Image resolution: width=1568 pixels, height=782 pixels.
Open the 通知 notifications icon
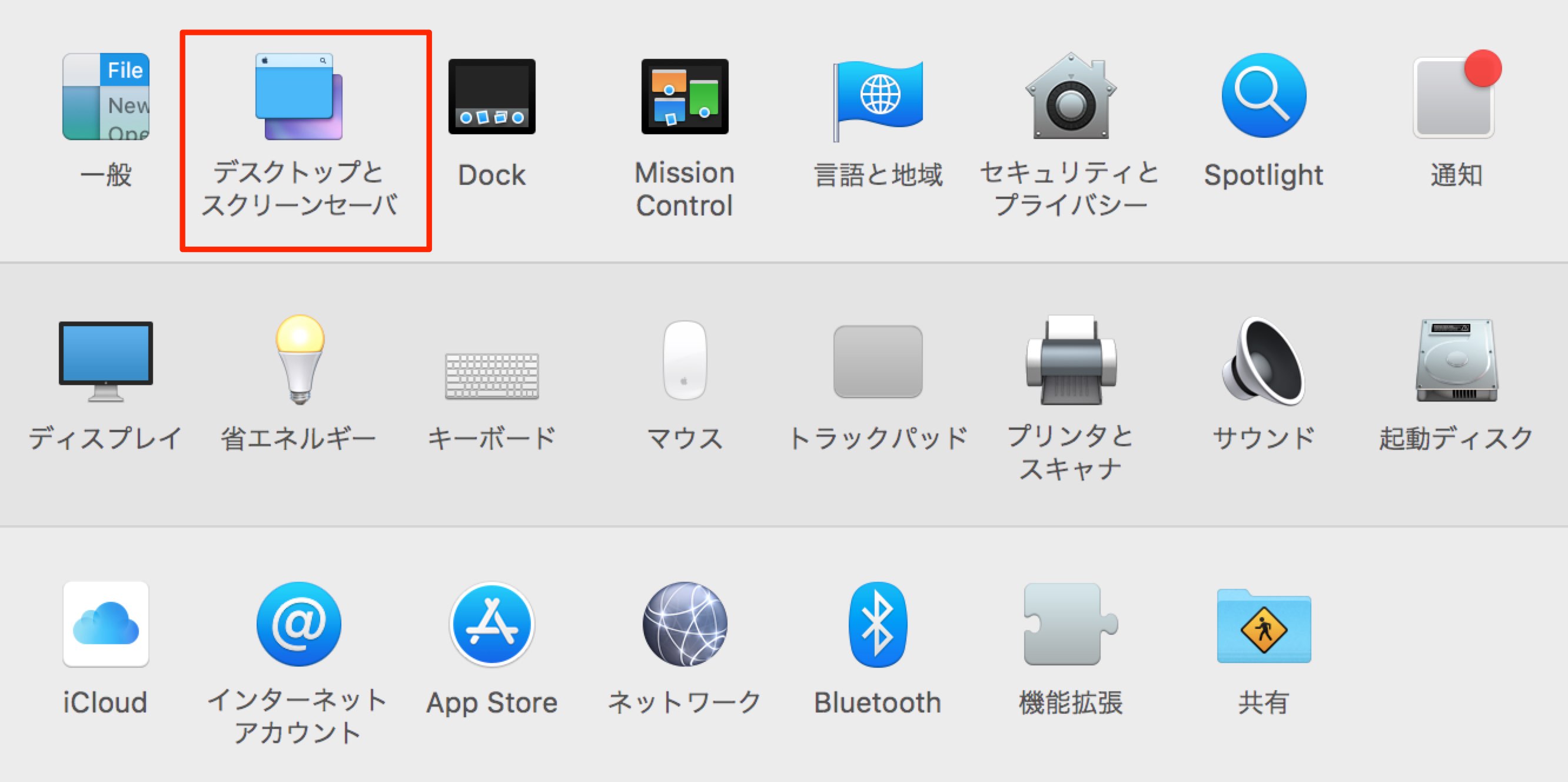[x=1457, y=95]
